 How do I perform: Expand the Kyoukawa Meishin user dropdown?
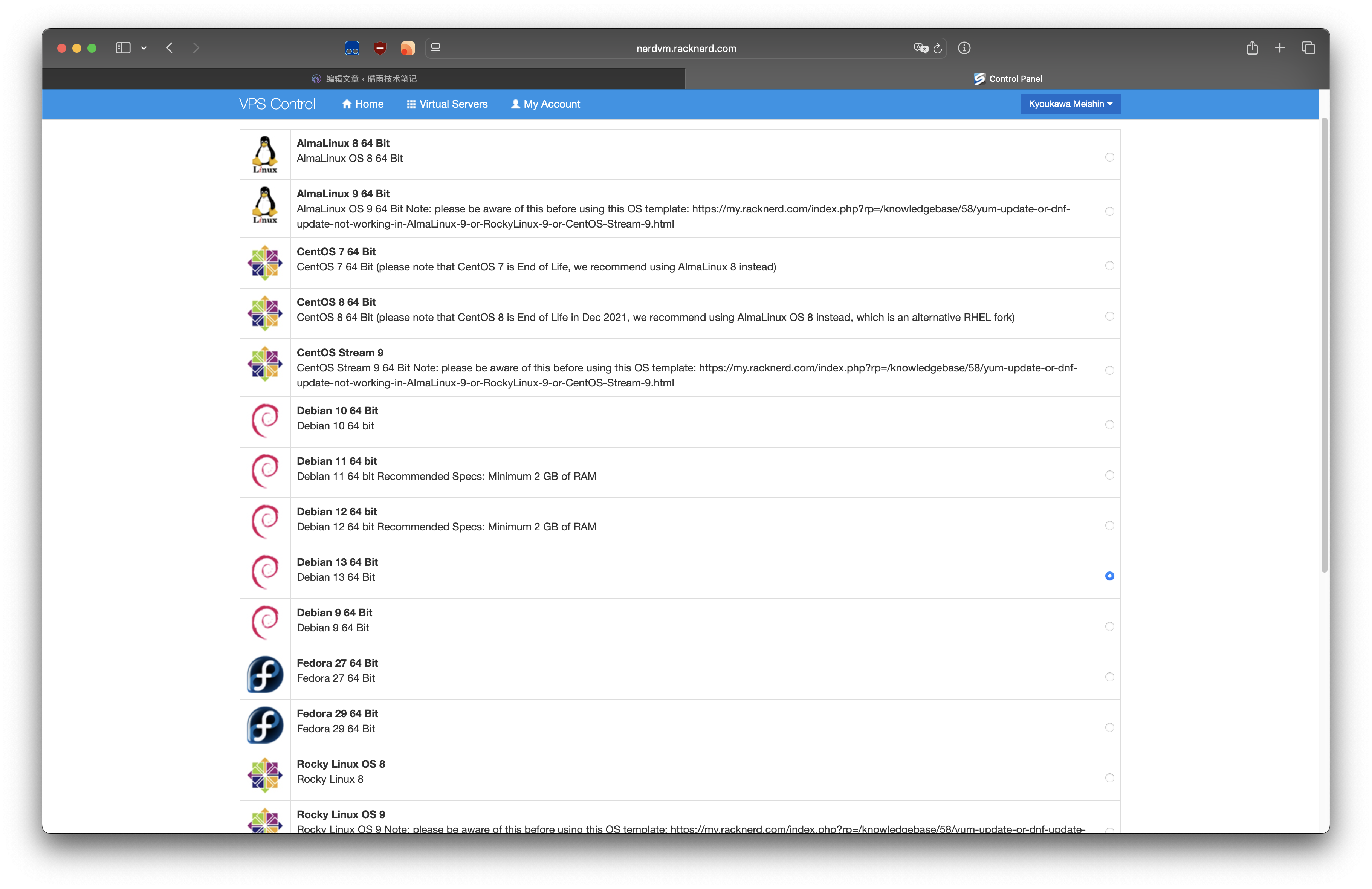(1071, 104)
